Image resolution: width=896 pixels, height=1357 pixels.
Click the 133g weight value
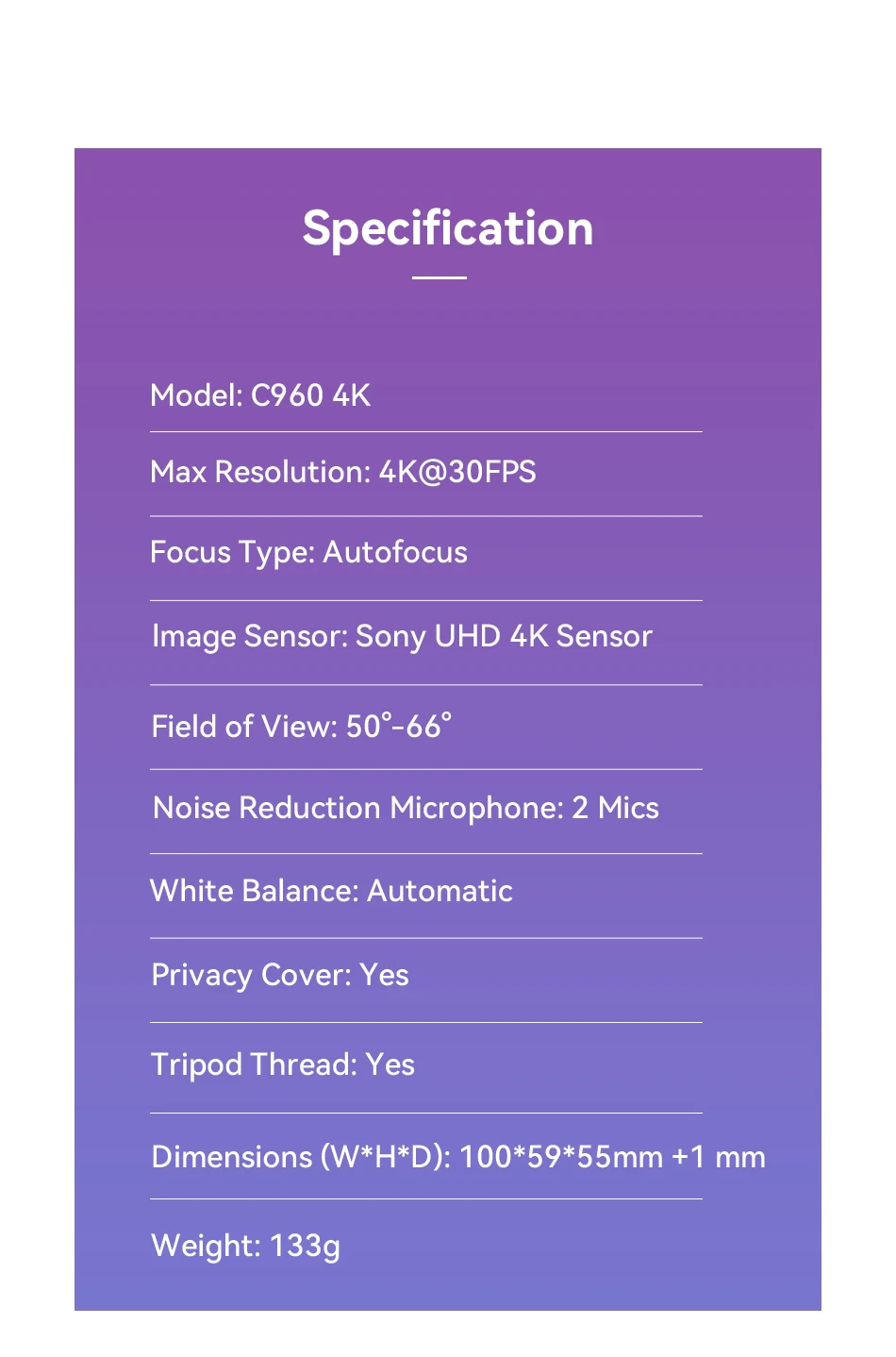pos(306,1247)
